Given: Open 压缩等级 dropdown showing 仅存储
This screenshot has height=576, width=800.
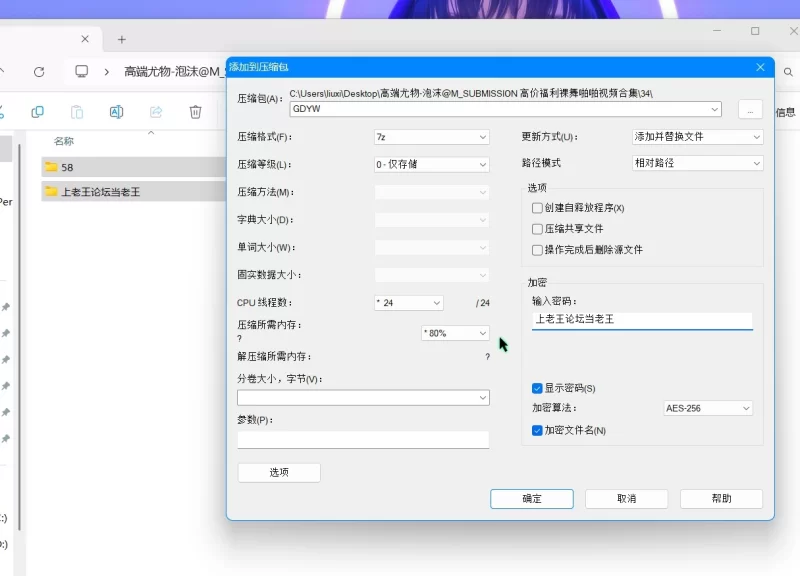Looking at the screenshot, I should tap(432, 164).
